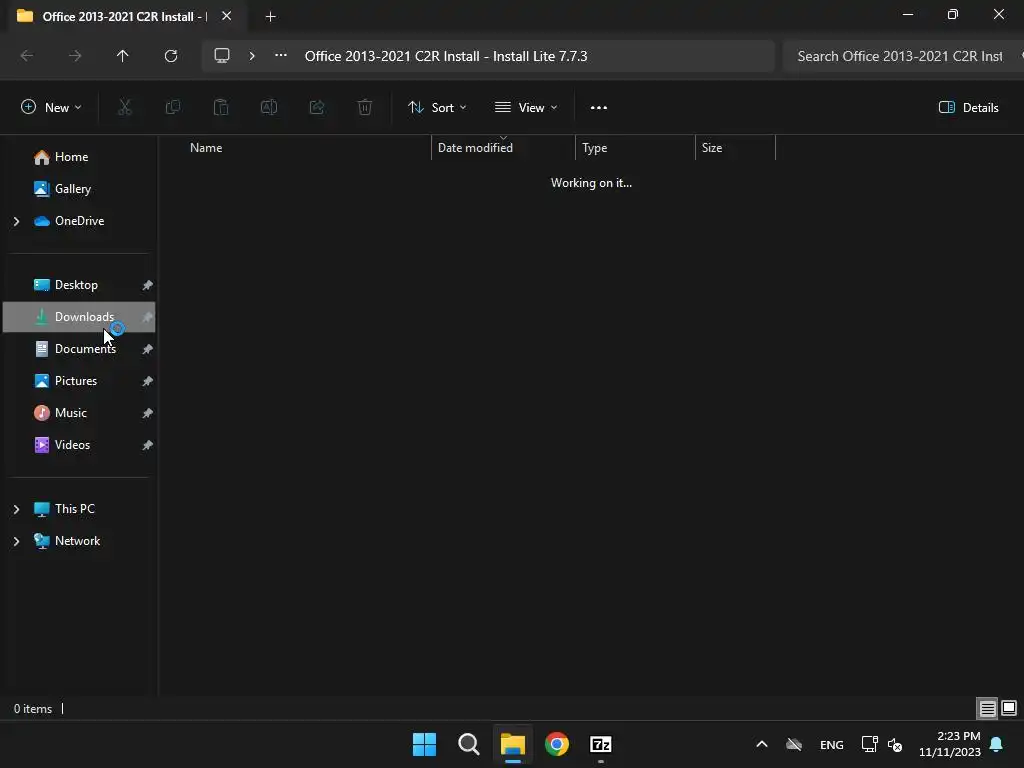Click the ENG language indicator
Screen dimensions: 1024x768
click(831, 744)
